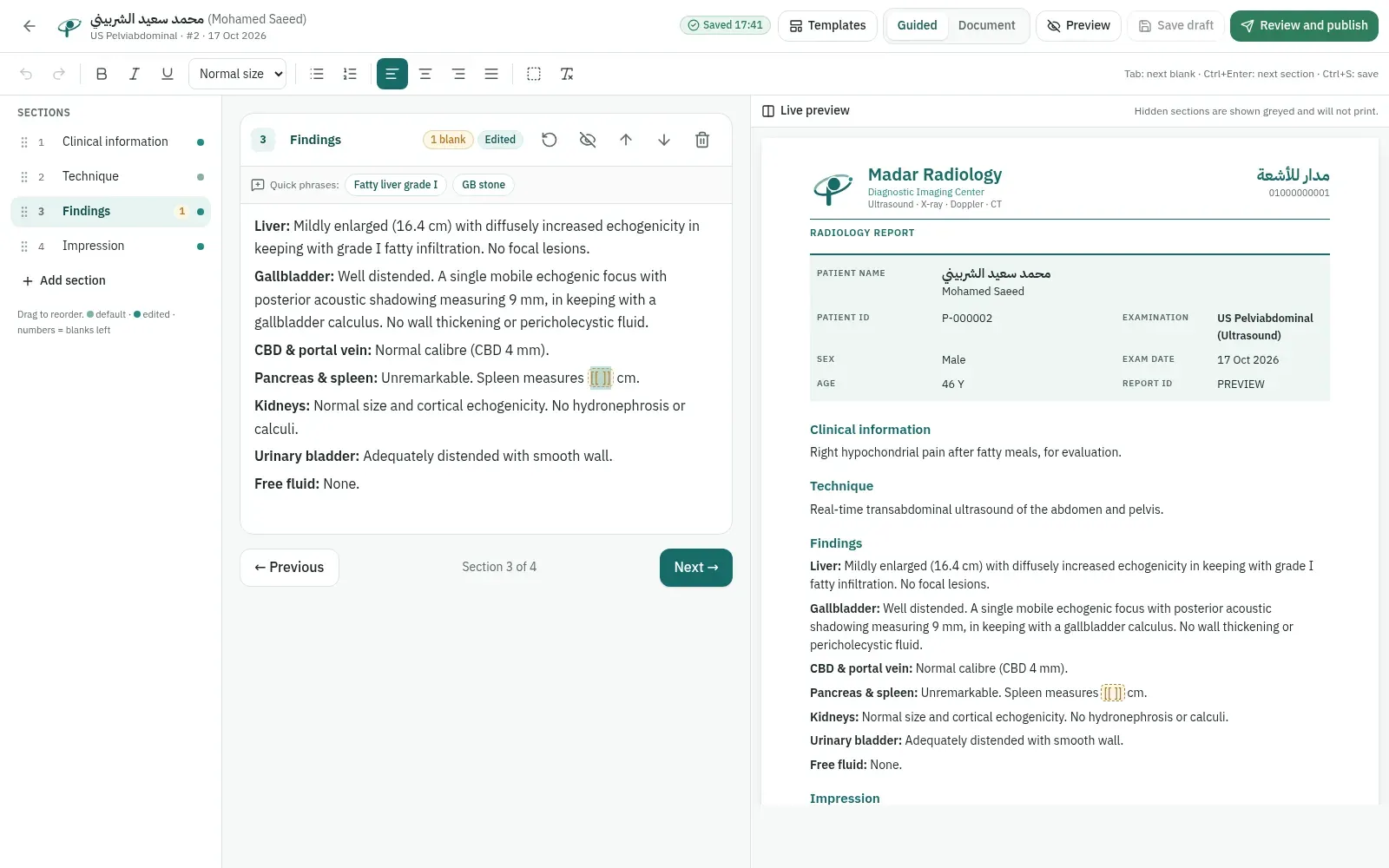
Task: Redo the last undone edit
Action: pyautogui.click(x=59, y=74)
